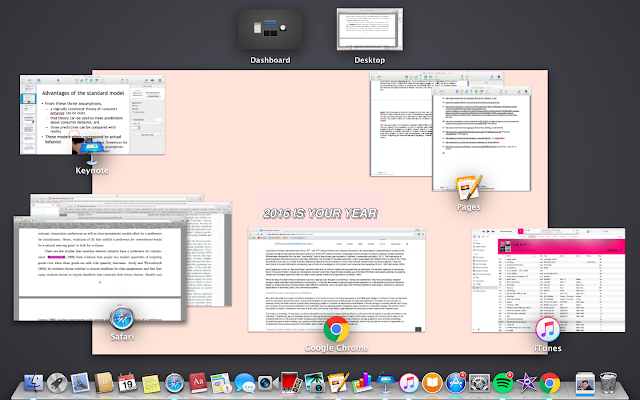Screen dimensions: 640x400
Task: Open the Trash in the Dock
Action: click(x=608, y=383)
